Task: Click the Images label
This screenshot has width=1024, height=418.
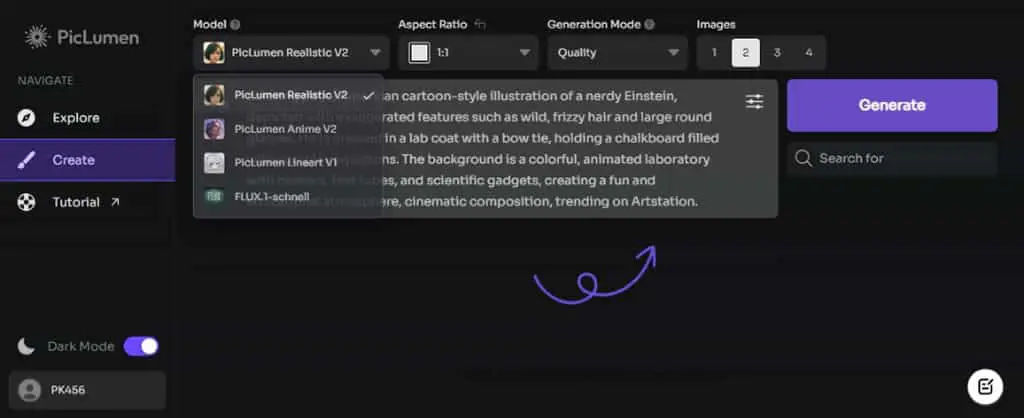Action: pyautogui.click(x=716, y=25)
